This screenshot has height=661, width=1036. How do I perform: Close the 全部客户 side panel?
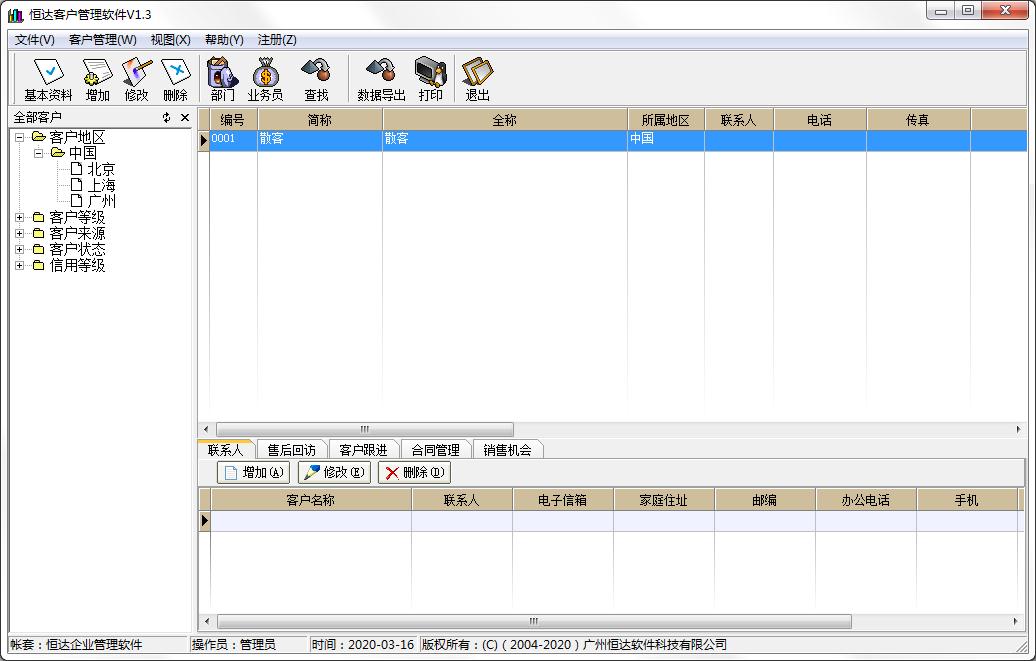pos(185,117)
